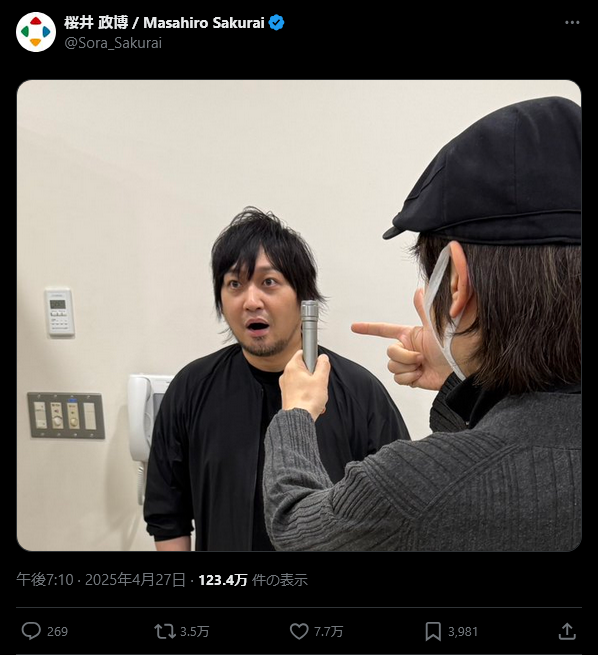Open the three-dot more options menu
Image resolution: width=598 pixels, height=655 pixels.
click(572, 23)
